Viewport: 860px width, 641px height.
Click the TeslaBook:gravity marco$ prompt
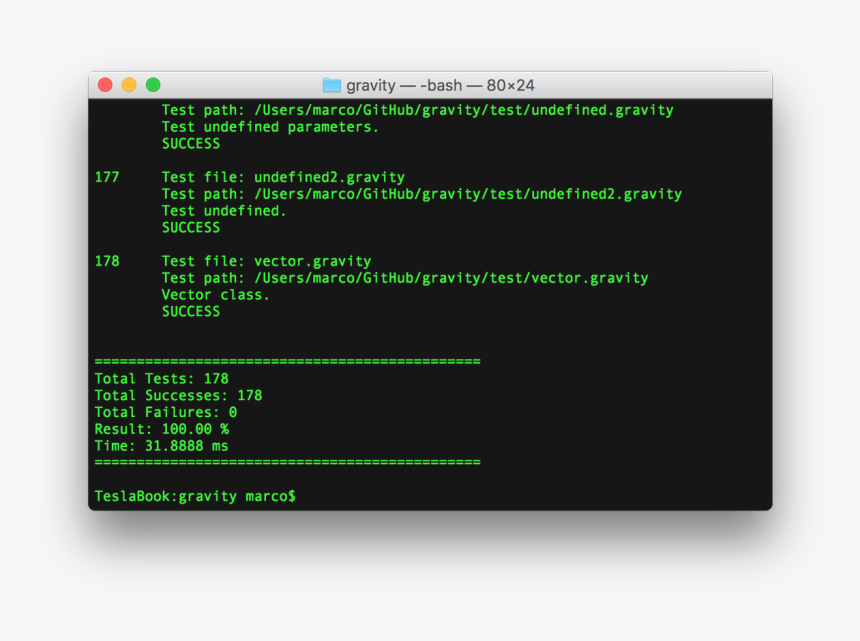(x=193, y=495)
